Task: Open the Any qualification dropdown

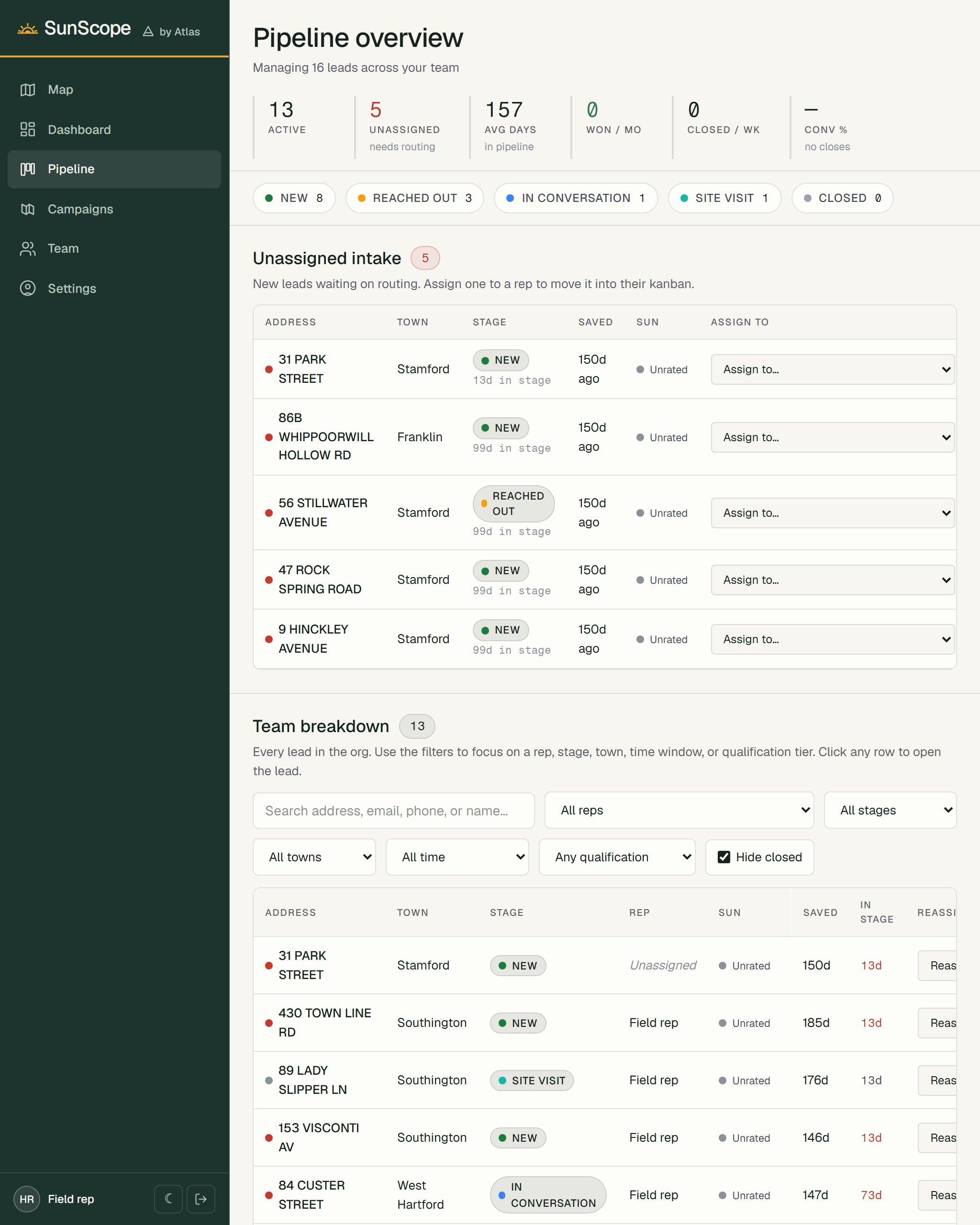Action: point(617,857)
